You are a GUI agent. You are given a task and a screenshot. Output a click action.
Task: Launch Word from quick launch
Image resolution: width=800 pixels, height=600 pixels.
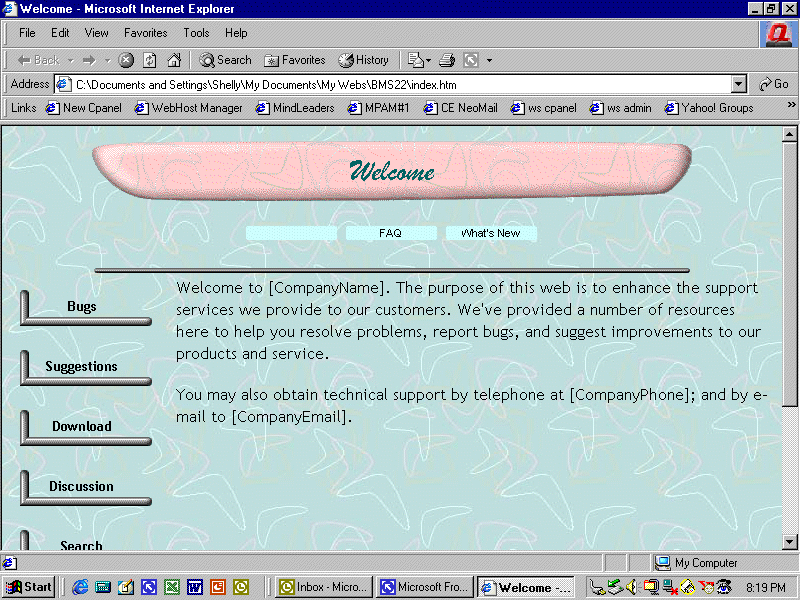point(195,587)
